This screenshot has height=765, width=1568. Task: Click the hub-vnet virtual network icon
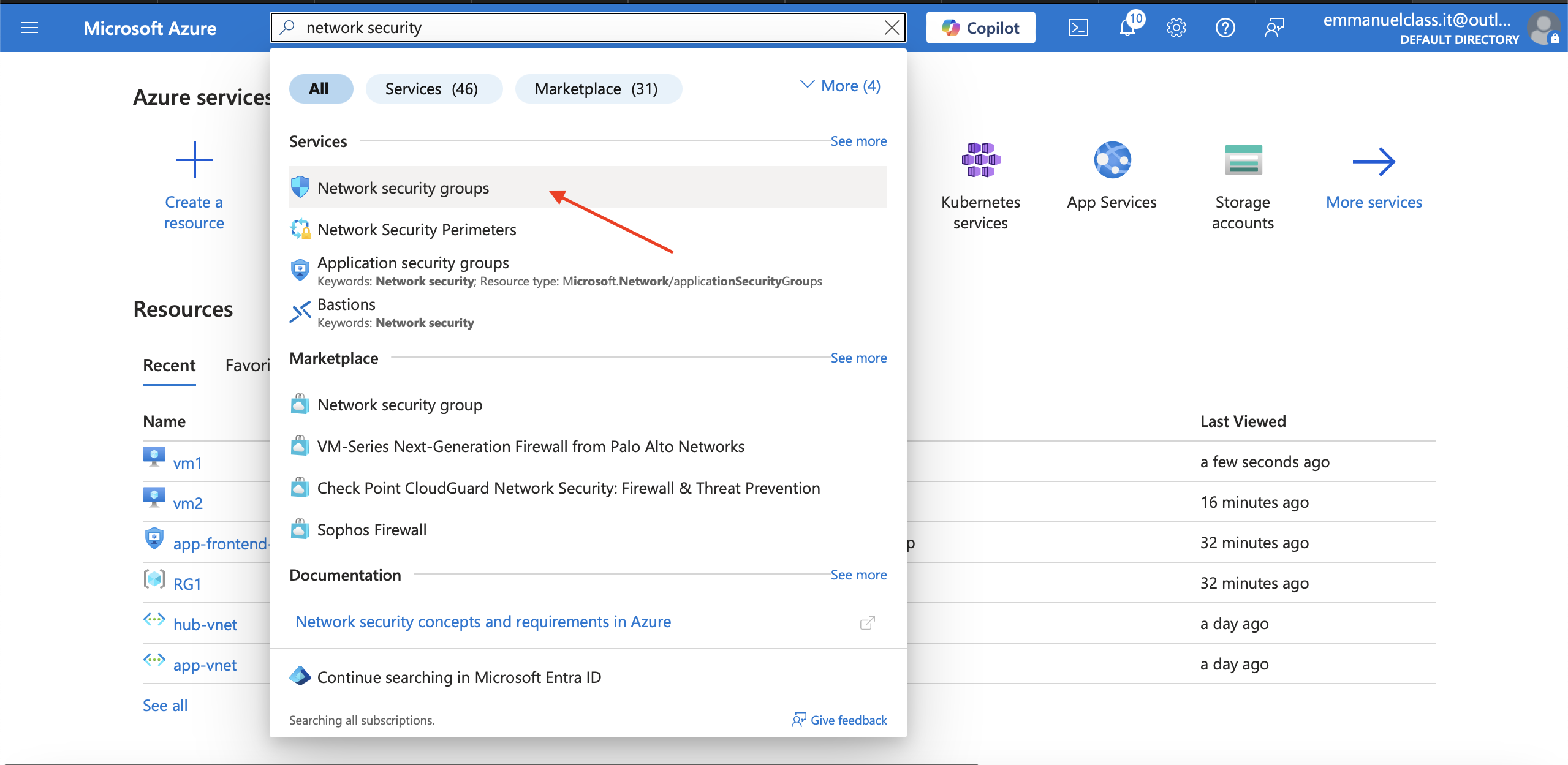coord(154,620)
